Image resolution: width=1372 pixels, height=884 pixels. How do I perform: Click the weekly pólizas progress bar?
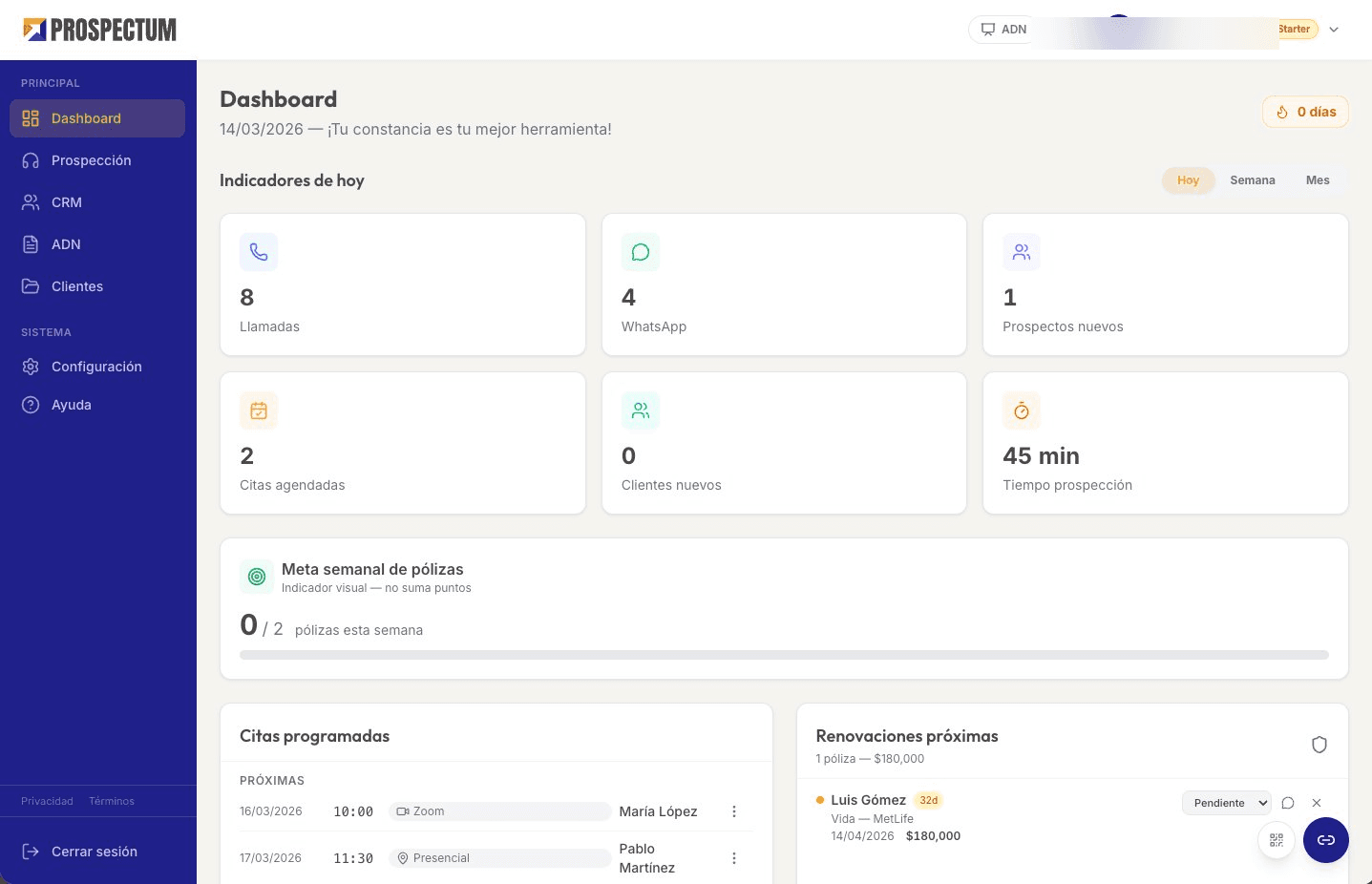click(783, 655)
